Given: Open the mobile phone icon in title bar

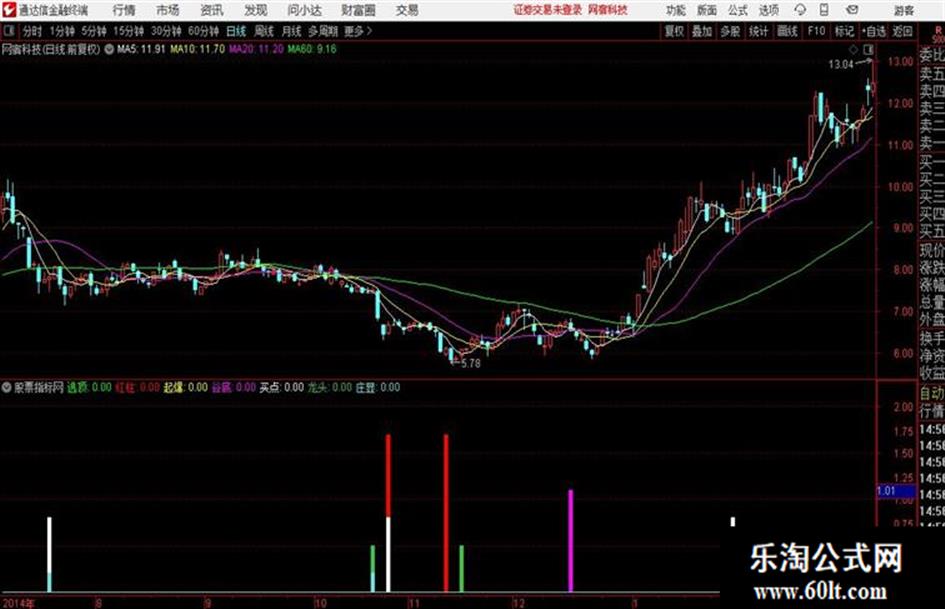Looking at the screenshot, I should pos(824,10).
